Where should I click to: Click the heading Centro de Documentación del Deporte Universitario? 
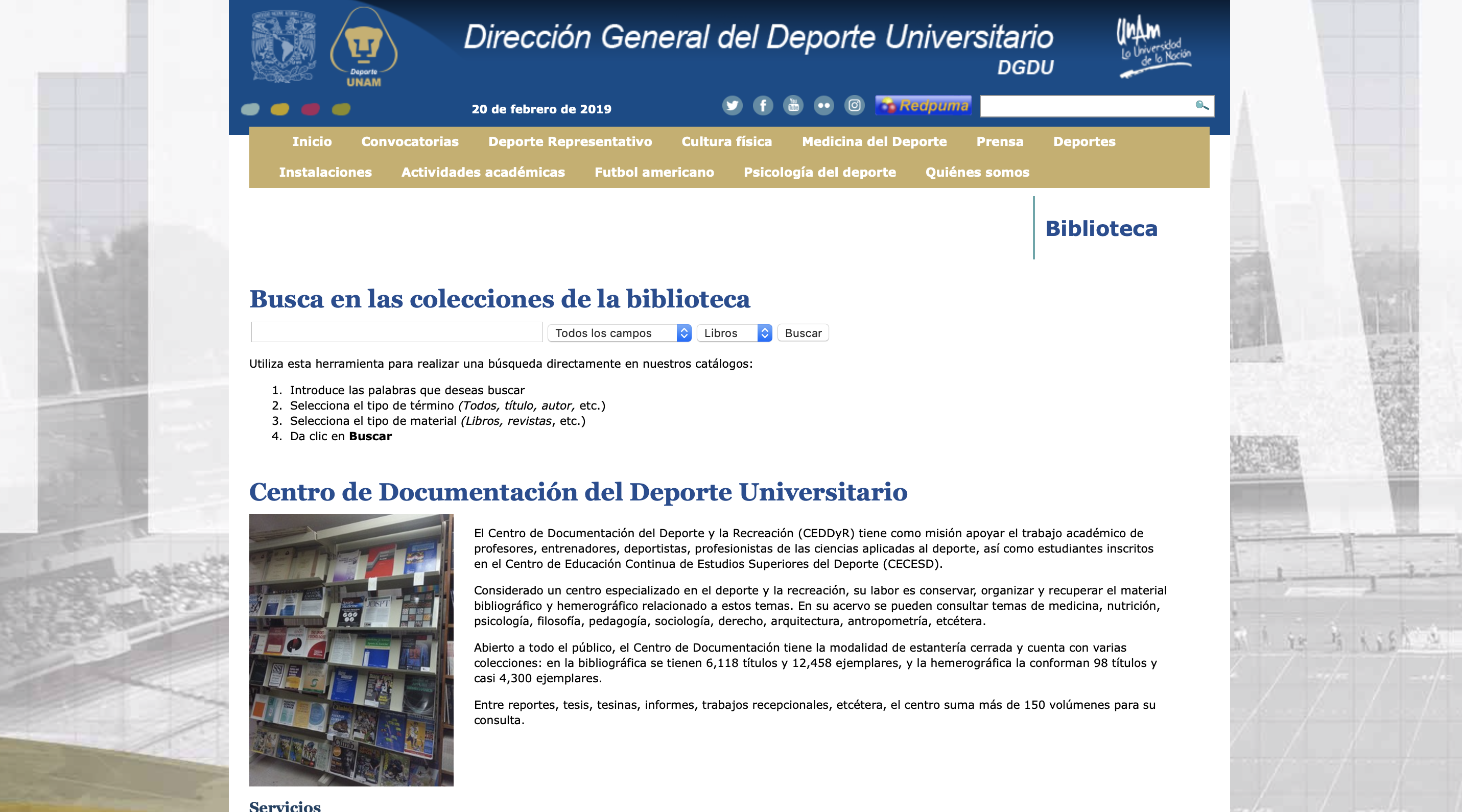[578, 492]
